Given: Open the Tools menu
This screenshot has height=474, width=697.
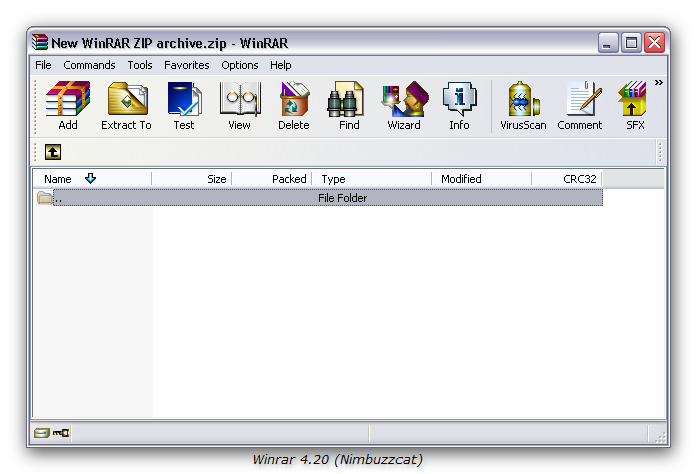Looking at the screenshot, I should [x=140, y=65].
